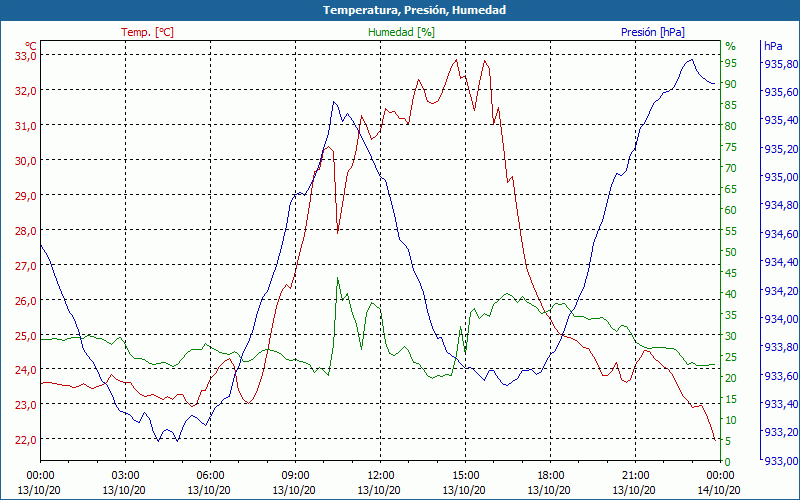Click the '935,80' pressure axis value
The width and height of the screenshot is (800, 500).
pyautogui.click(x=780, y=64)
